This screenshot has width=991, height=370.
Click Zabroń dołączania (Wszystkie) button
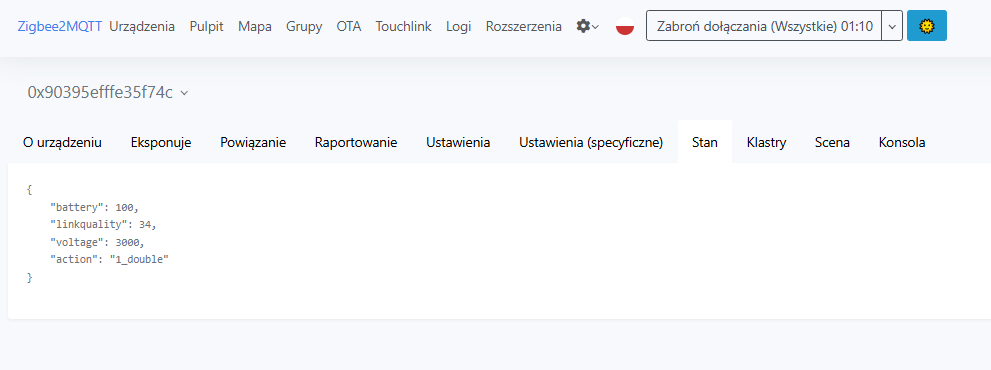[x=764, y=26]
